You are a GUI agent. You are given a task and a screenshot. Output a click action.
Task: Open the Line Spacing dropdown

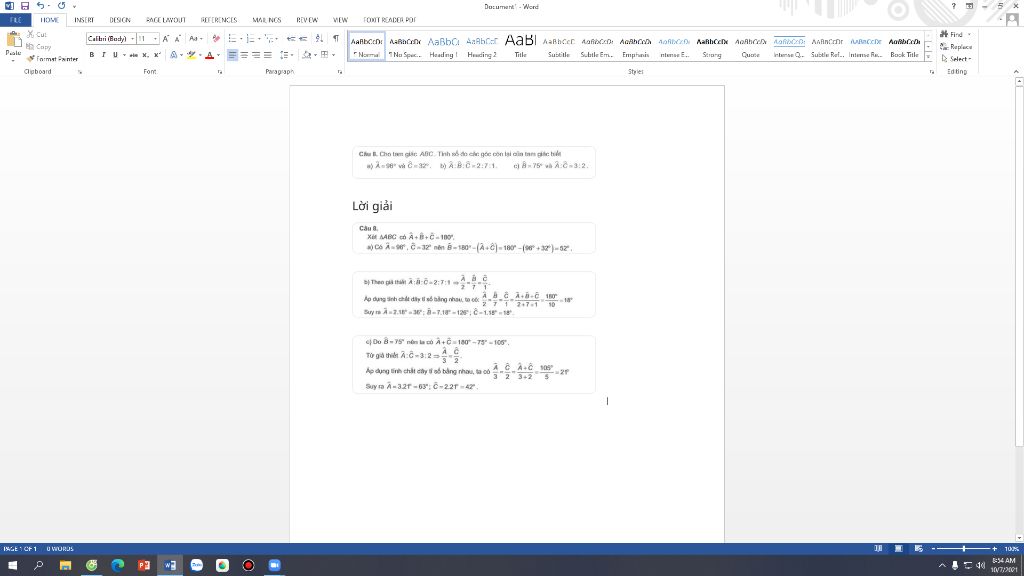286,55
